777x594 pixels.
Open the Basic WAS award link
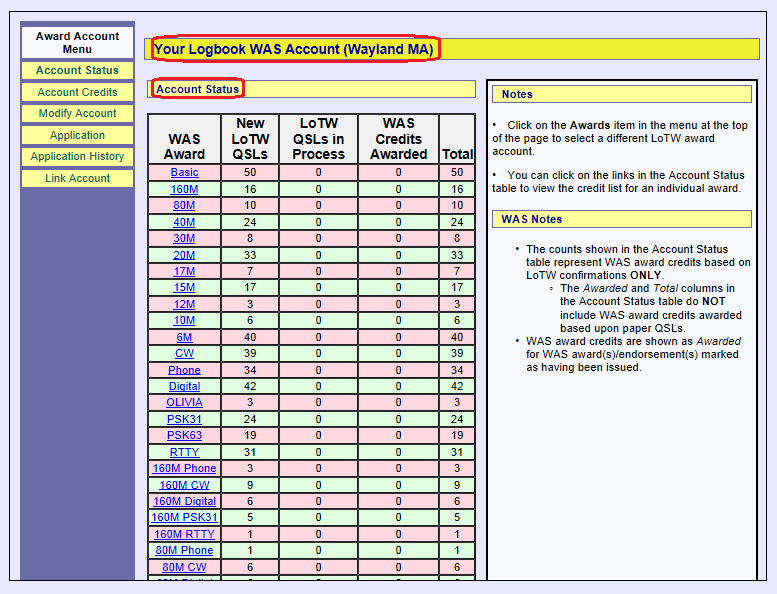pyautogui.click(x=184, y=173)
